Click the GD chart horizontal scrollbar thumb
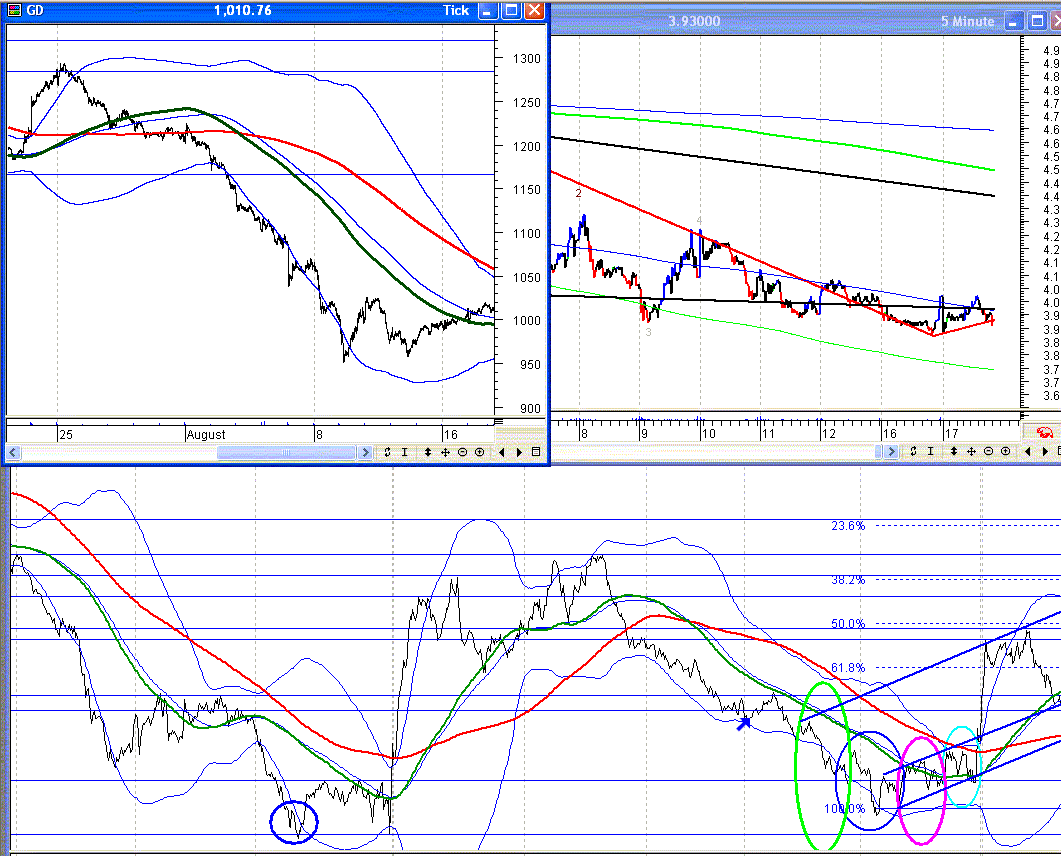 pyautogui.click(x=286, y=452)
